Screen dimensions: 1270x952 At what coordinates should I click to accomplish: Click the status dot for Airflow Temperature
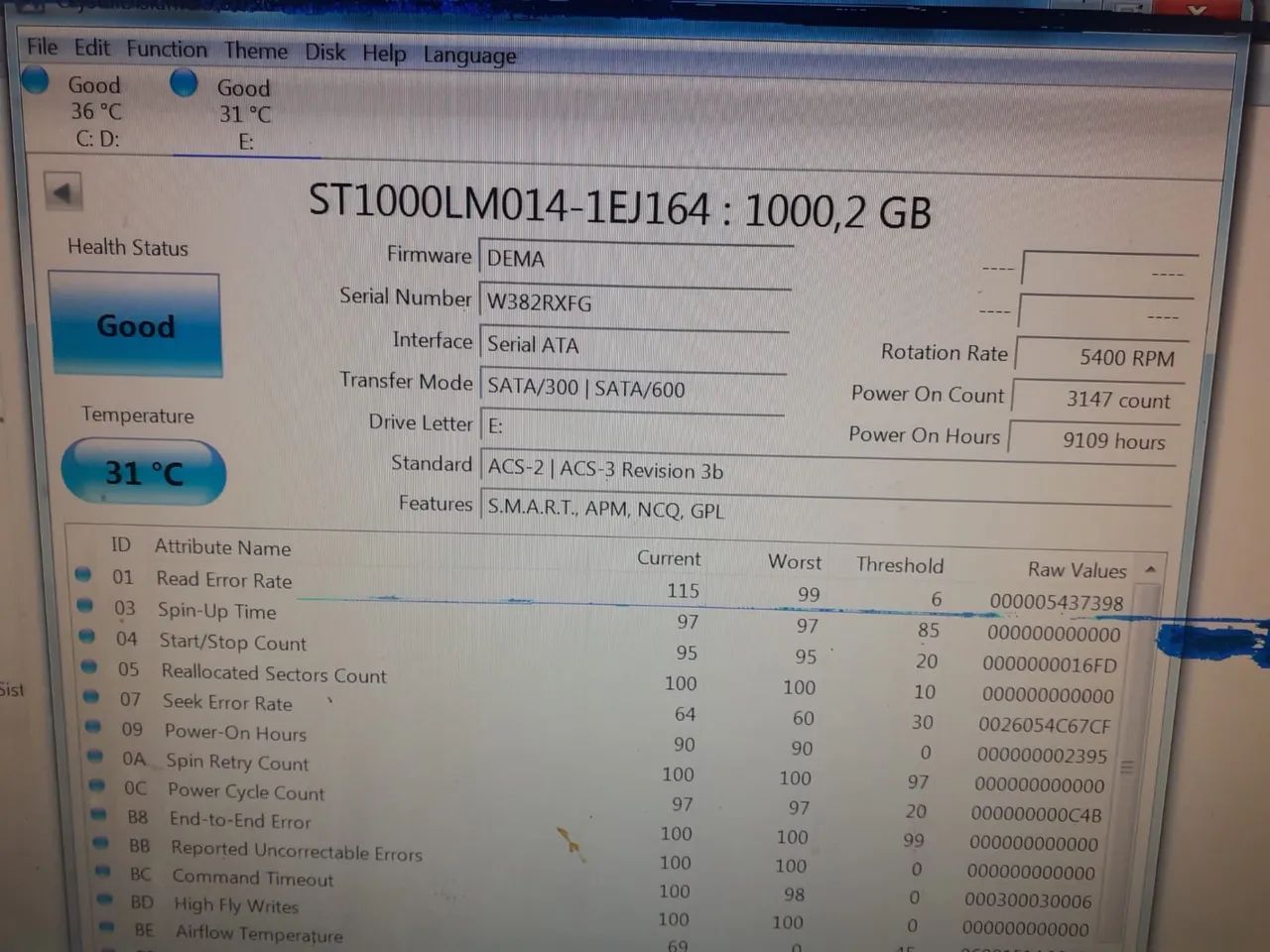[x=108, y=927]
